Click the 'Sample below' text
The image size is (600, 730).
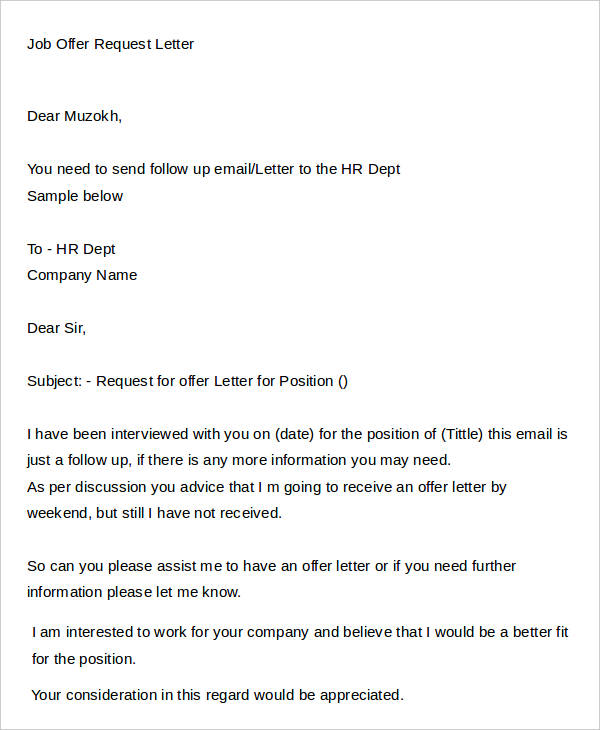tap(75, 196)
